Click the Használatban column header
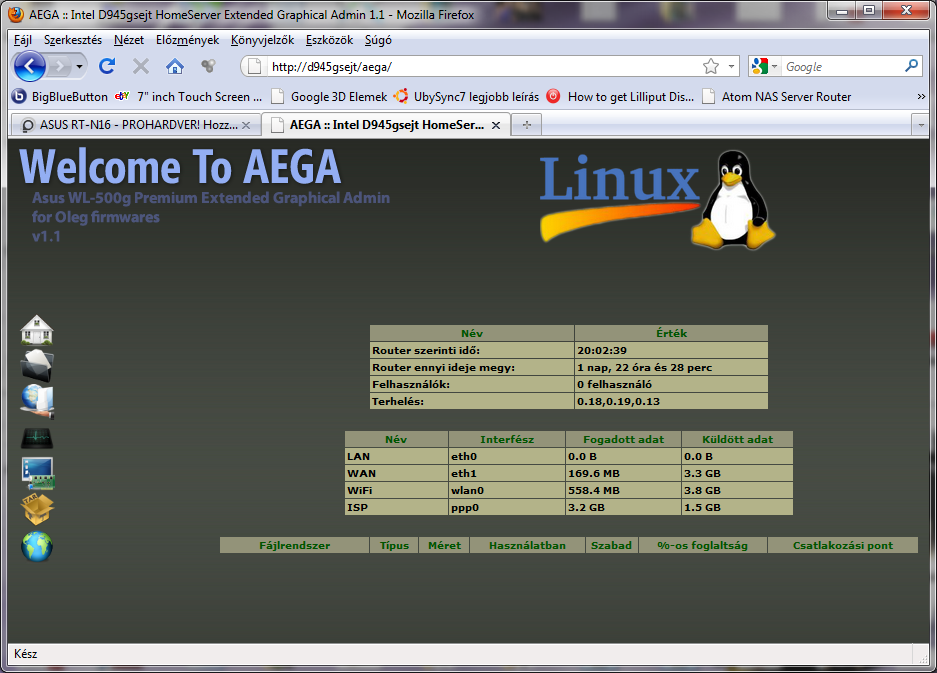The height and width of the screenshot is (673, 937). [527, 545]
